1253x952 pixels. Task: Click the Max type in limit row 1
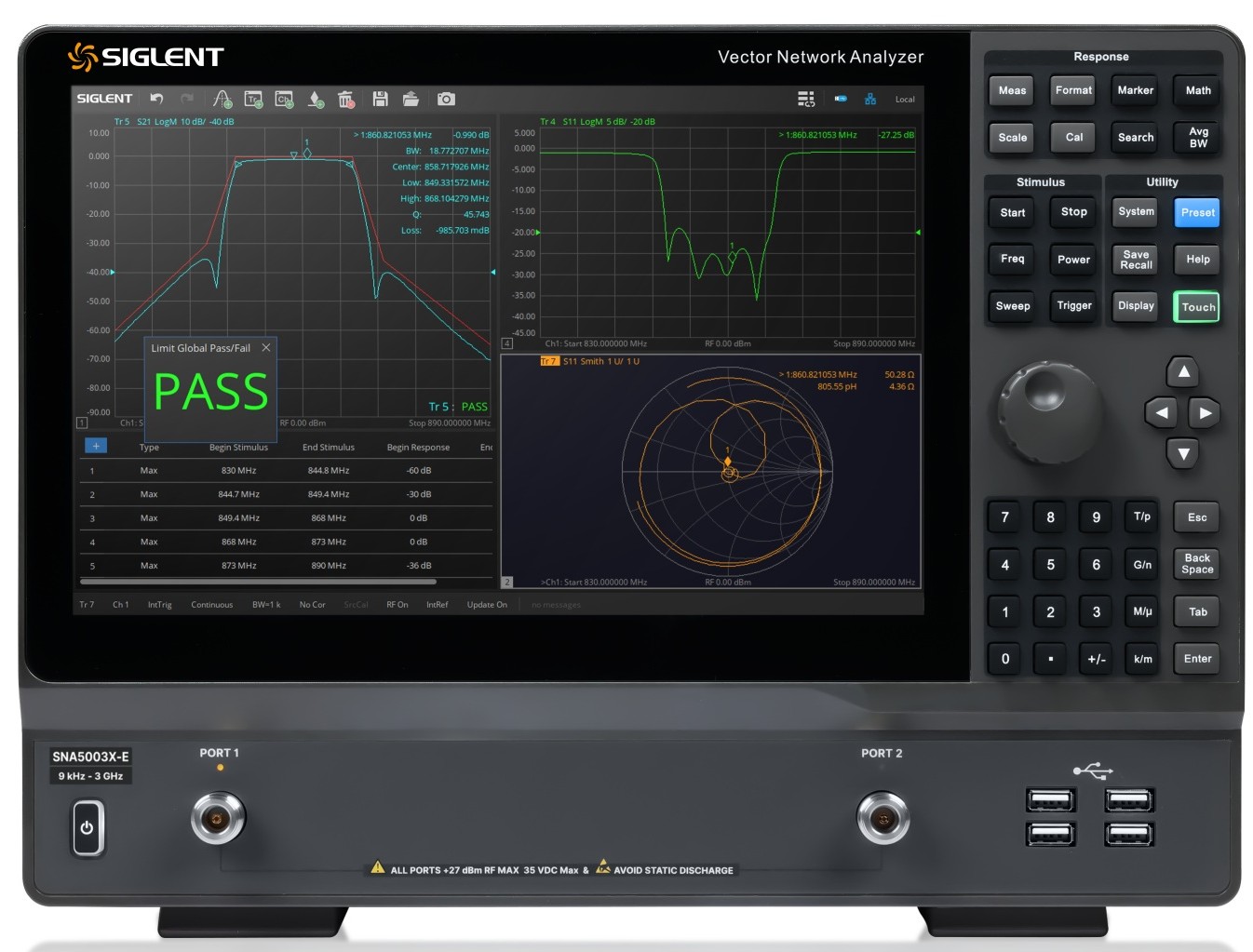(149, 471)
